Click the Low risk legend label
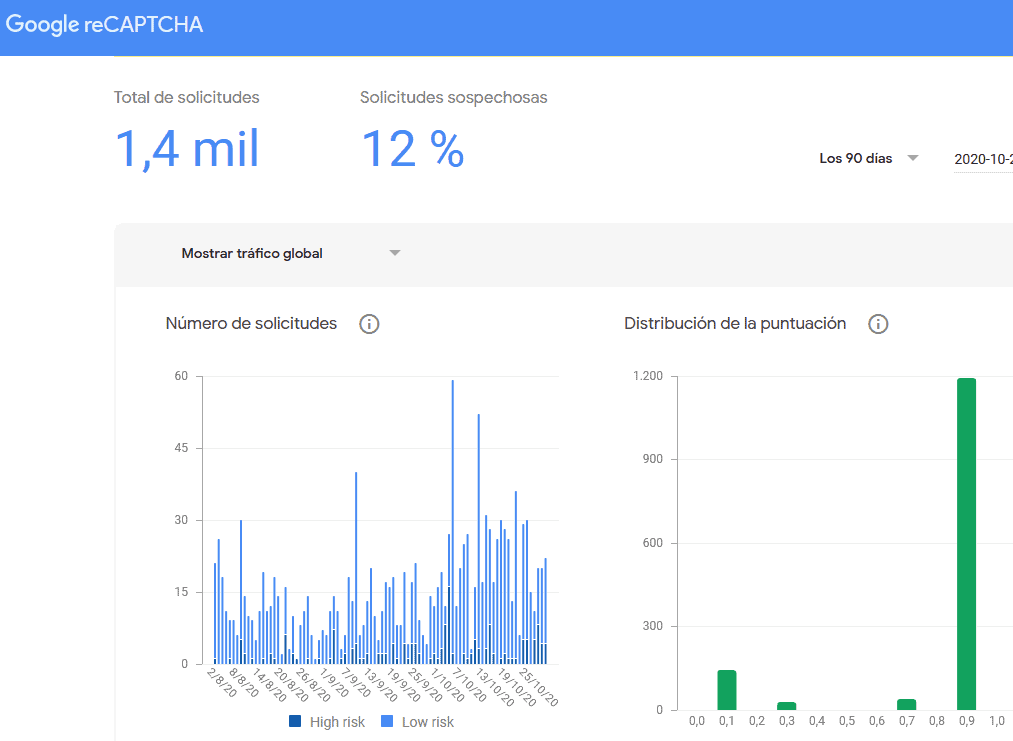This screenshot has width=1013, height=741. coord(428,722)
